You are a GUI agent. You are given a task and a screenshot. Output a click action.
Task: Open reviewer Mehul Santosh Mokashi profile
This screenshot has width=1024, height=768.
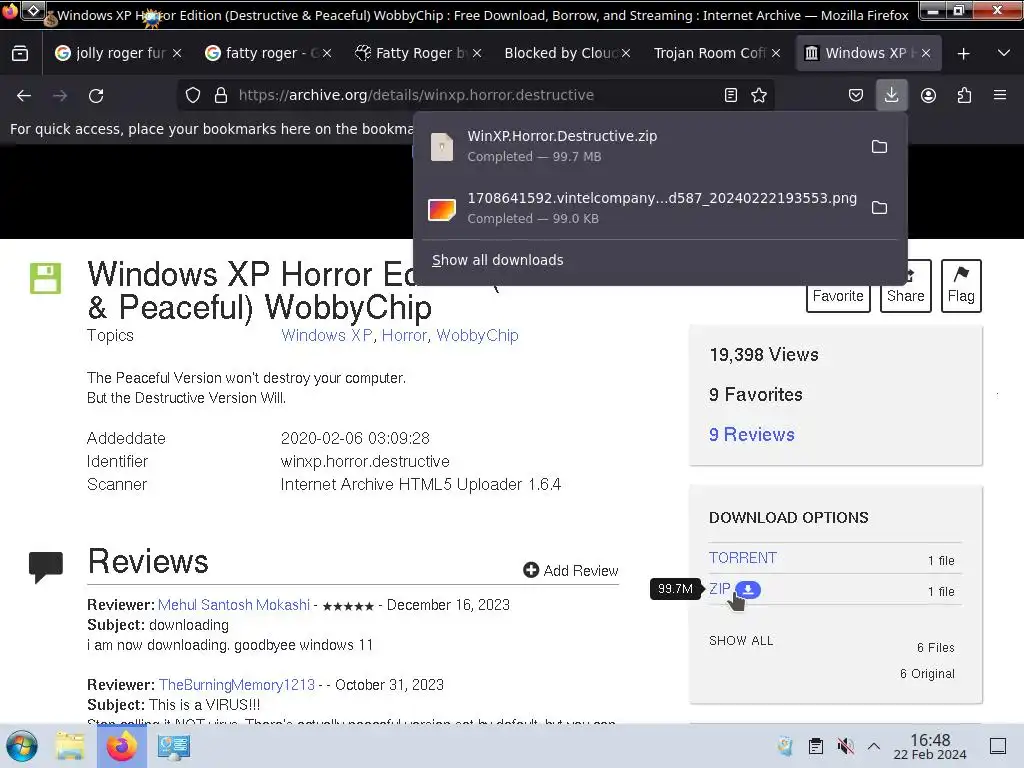[234, 605]
